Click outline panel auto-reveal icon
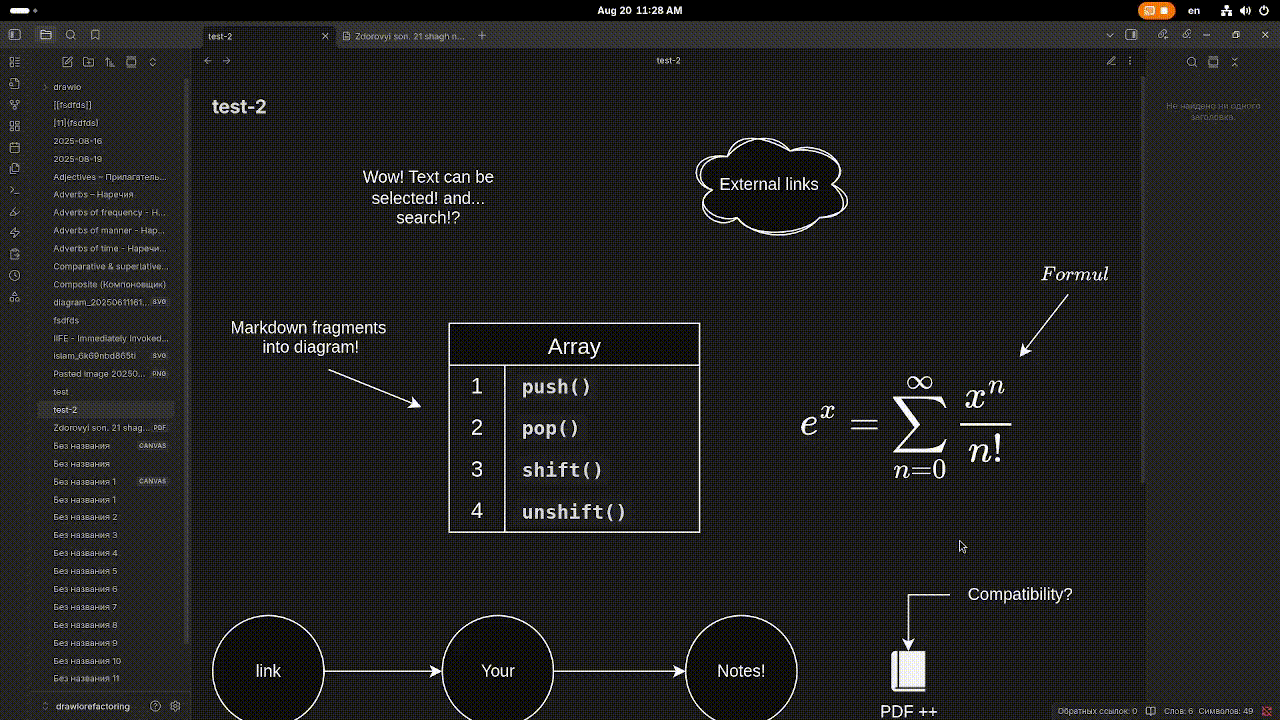1280x720 pixels. click(1213, 62)
